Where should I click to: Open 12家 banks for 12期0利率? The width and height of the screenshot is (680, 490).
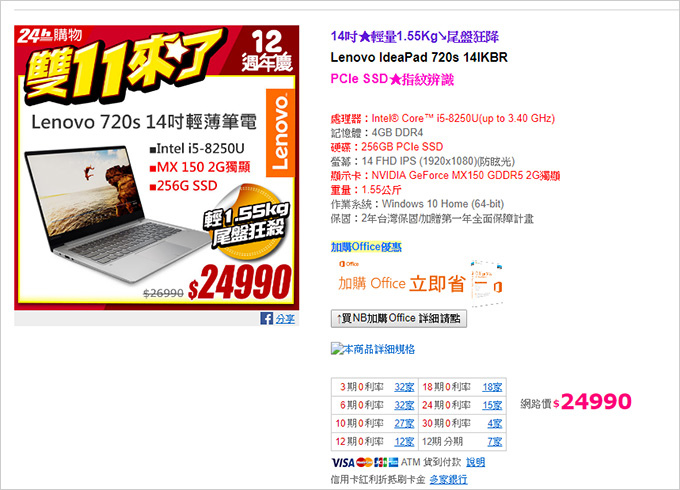(x=404, y=441)
